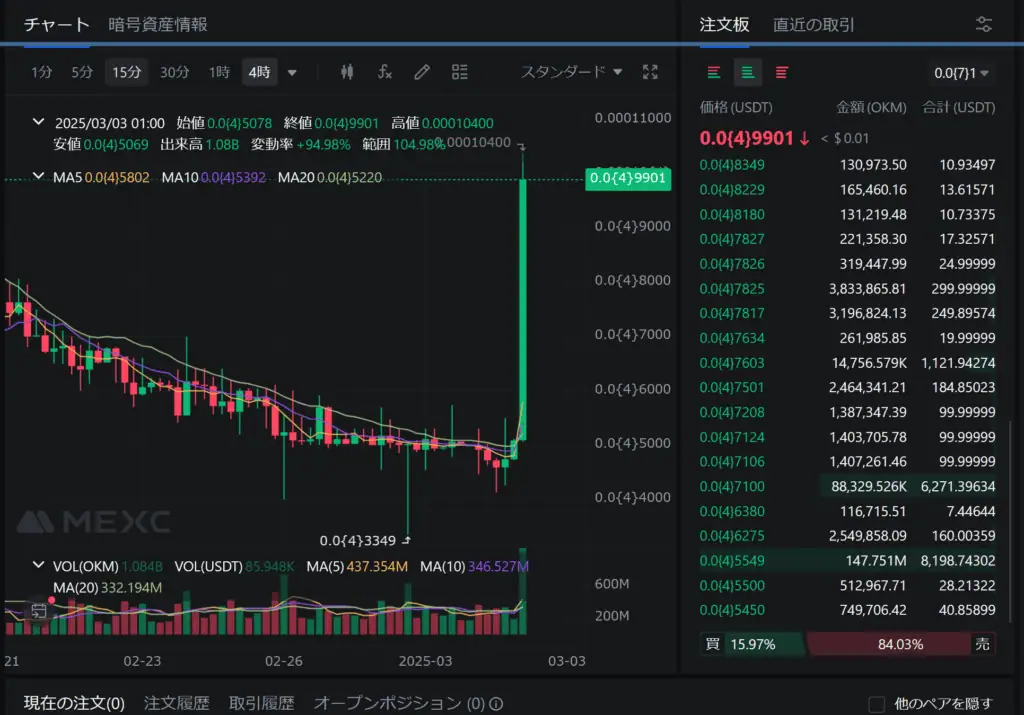Open the 0.0{7}1 price precision dropdown
1024x715 pixels.
pyautogui.click(x=961, y=73)
